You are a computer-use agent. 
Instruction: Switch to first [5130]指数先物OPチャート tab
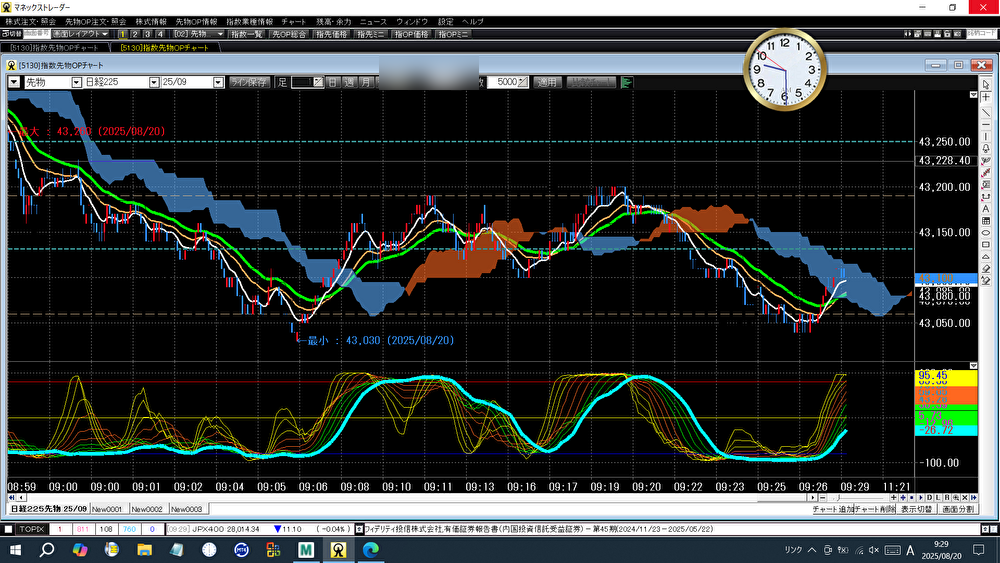(x=55, y=48)
